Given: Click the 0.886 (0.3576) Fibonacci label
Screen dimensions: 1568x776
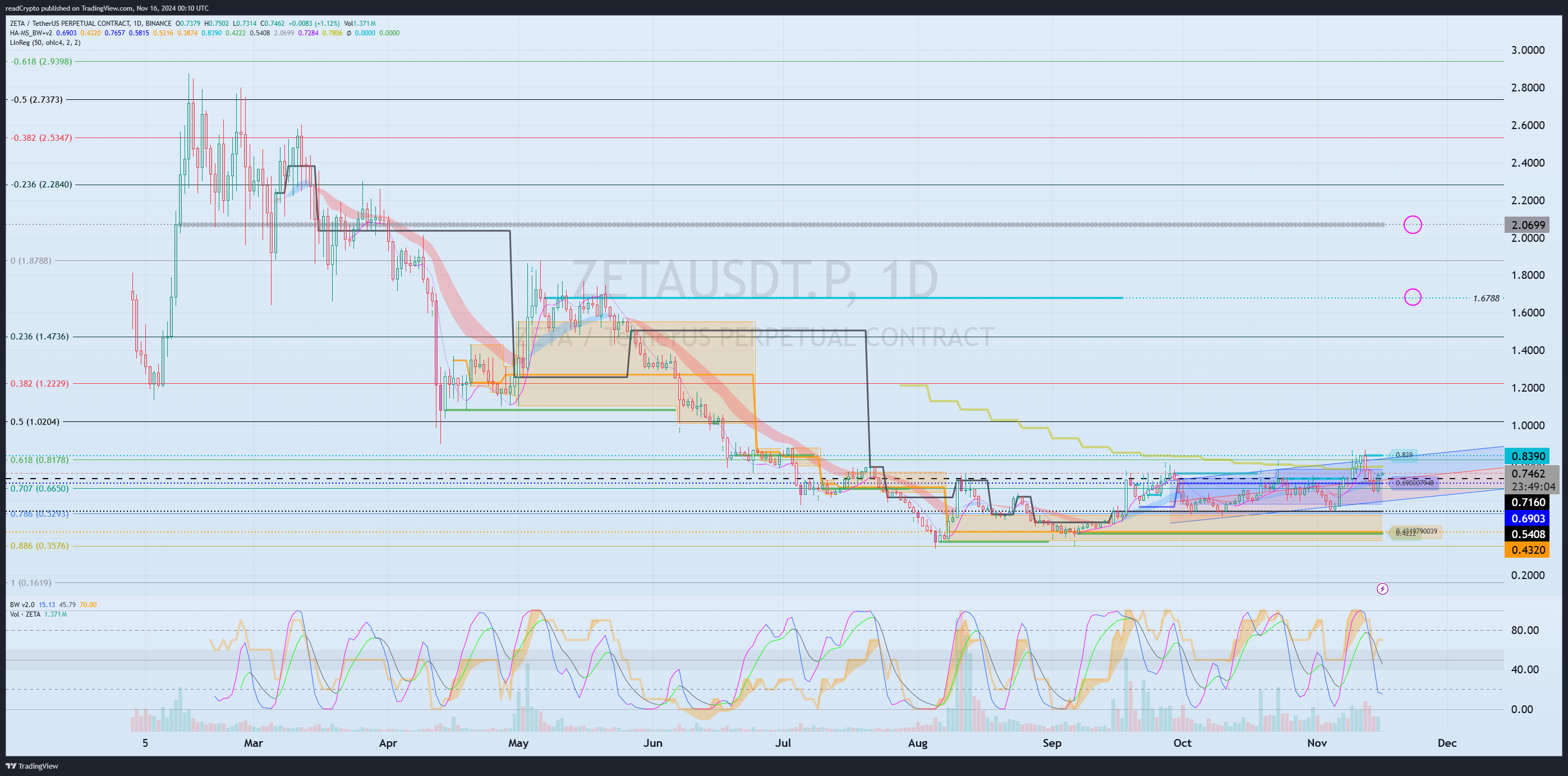Looking at the screenshot, I should pyautogui.click(x=39, y=545).
